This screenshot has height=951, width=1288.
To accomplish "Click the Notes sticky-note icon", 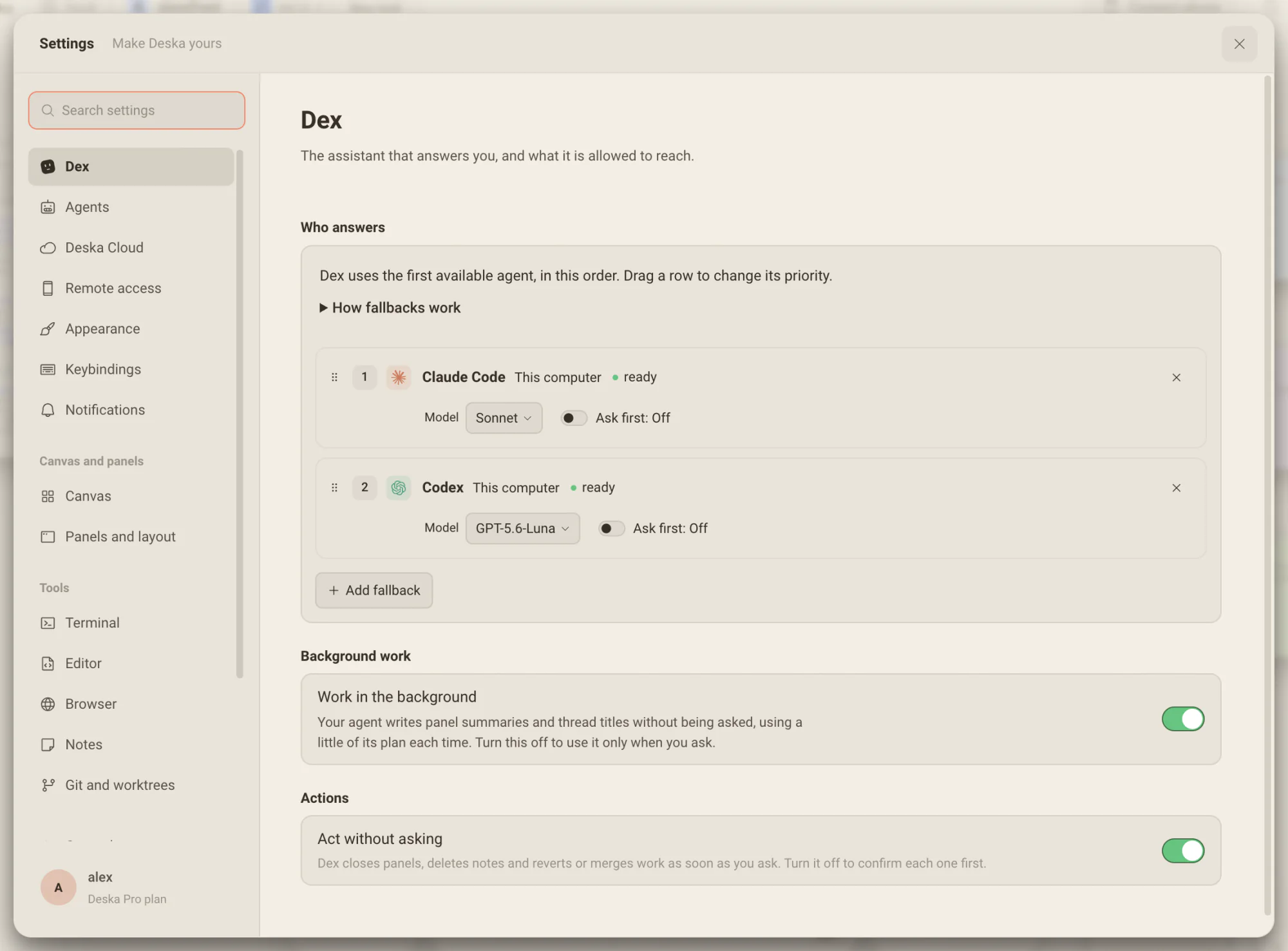I will point(48,745).
